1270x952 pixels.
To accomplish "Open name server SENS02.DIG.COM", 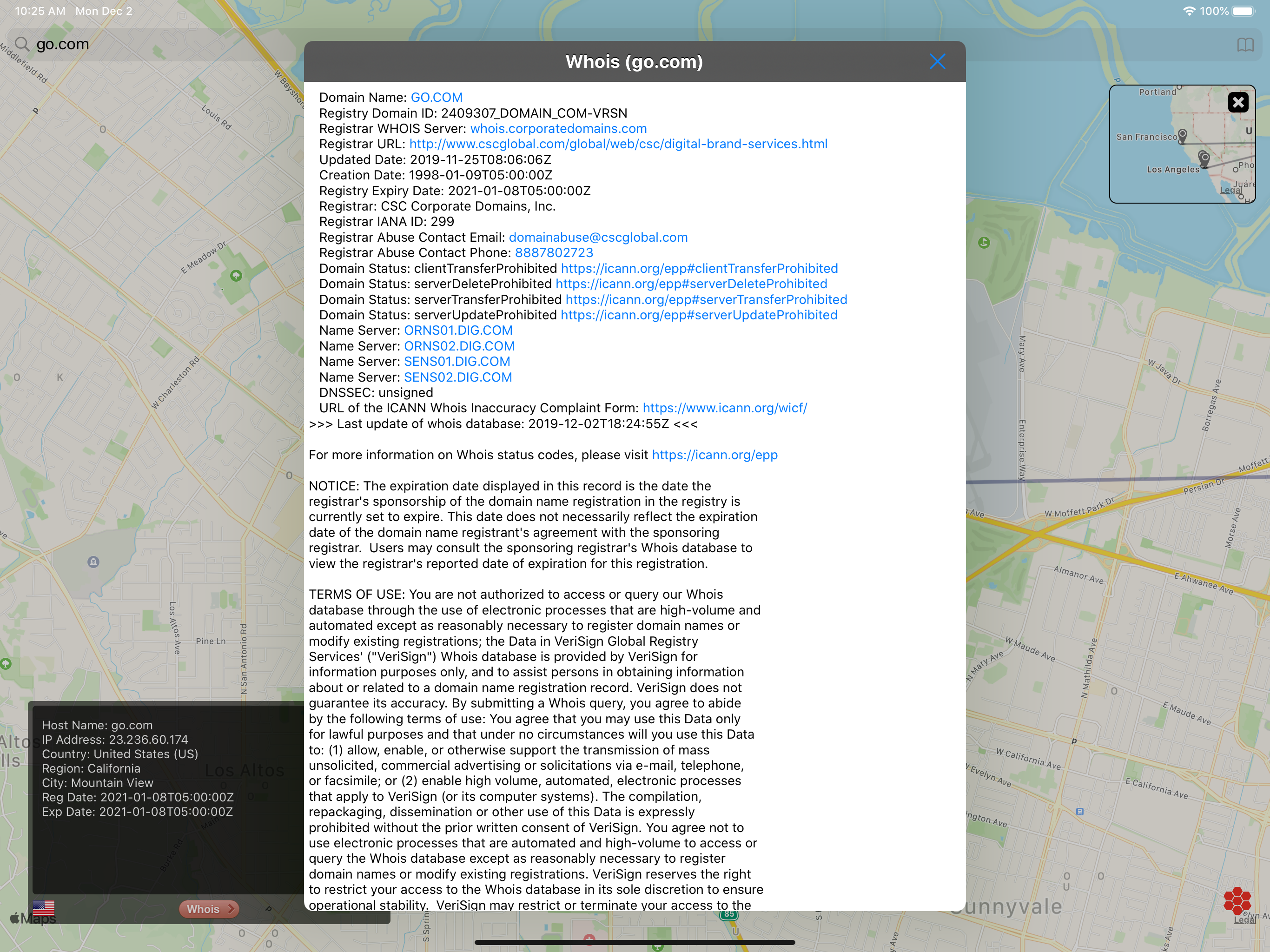I will click(457, 377).
